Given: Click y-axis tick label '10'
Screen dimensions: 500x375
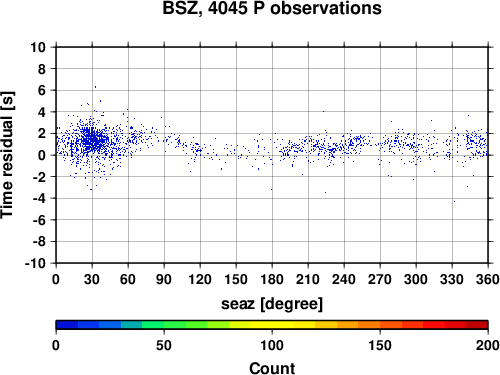Looking at the screenshot, I should [38, 47].
